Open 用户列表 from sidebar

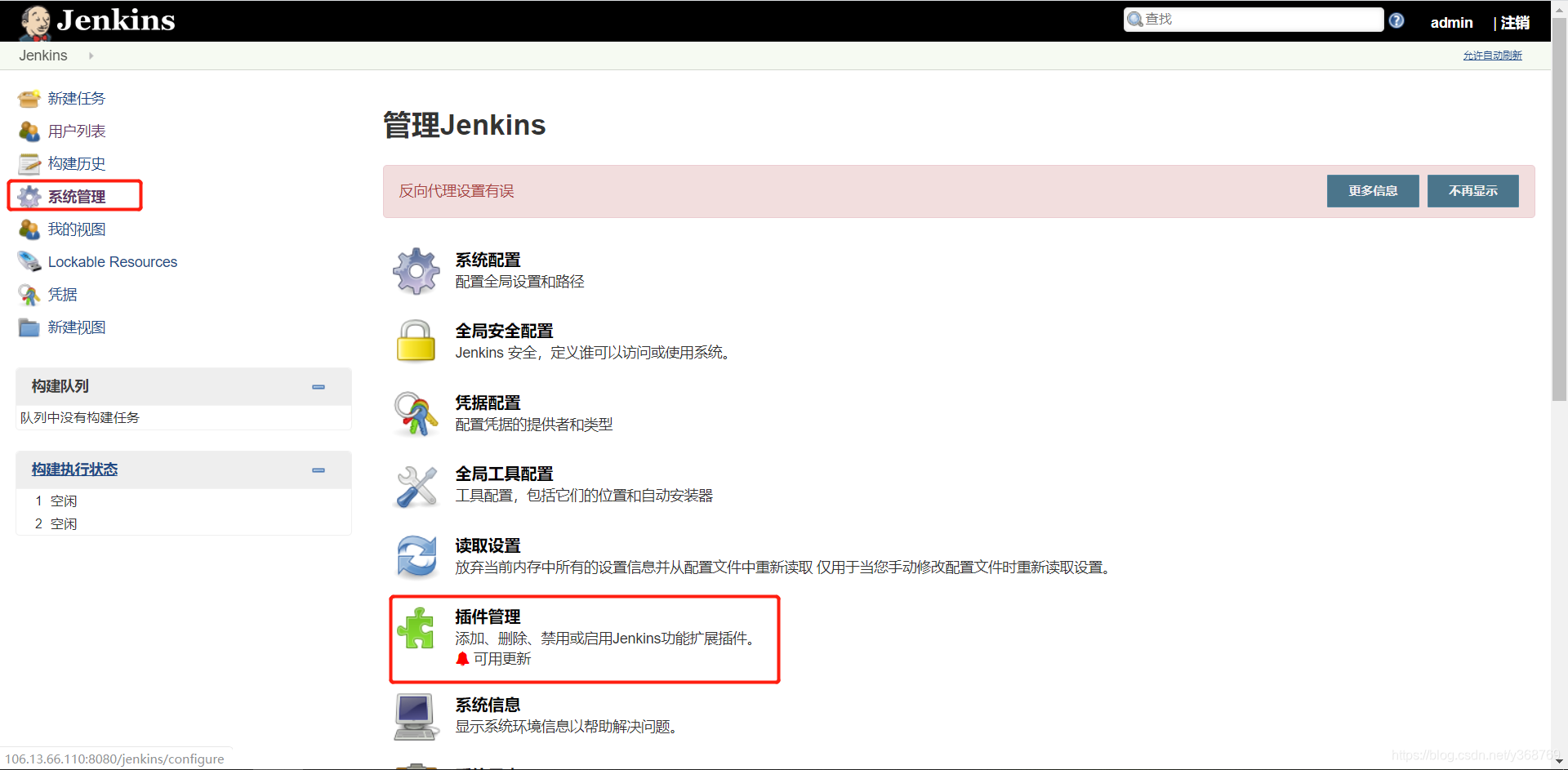(77, 131)
